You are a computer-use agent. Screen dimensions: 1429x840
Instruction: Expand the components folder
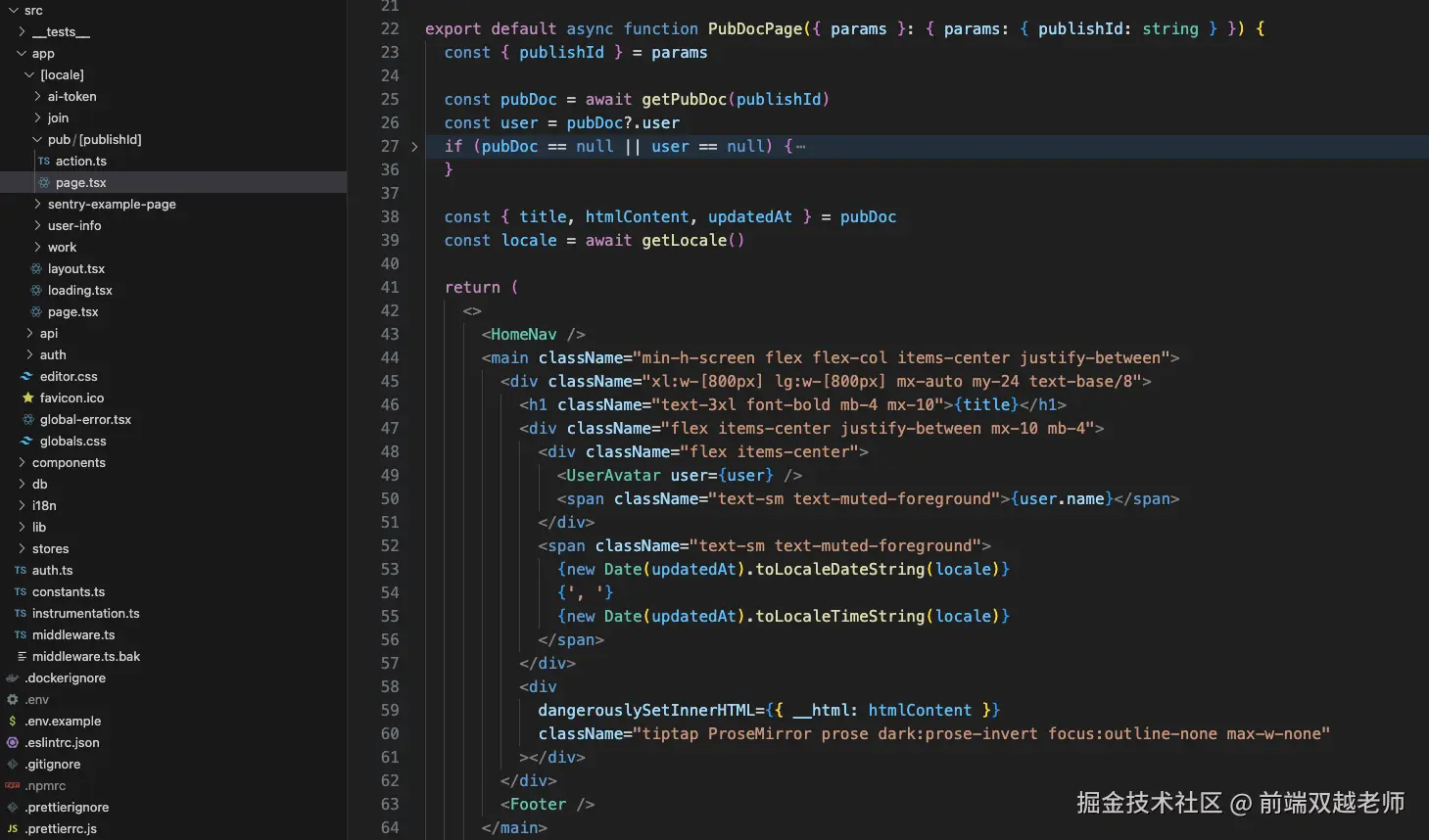69,462
